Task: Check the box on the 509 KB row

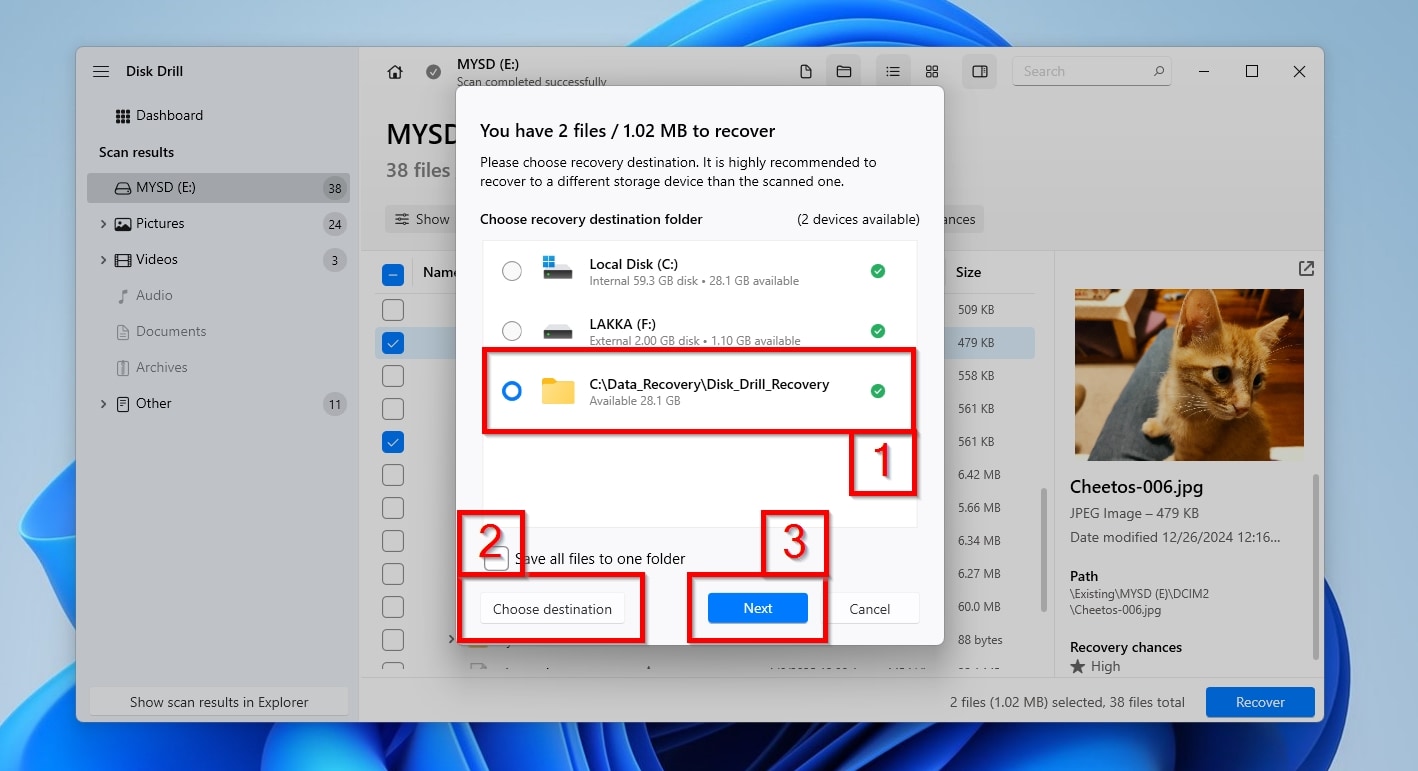Action: [393, 310]
